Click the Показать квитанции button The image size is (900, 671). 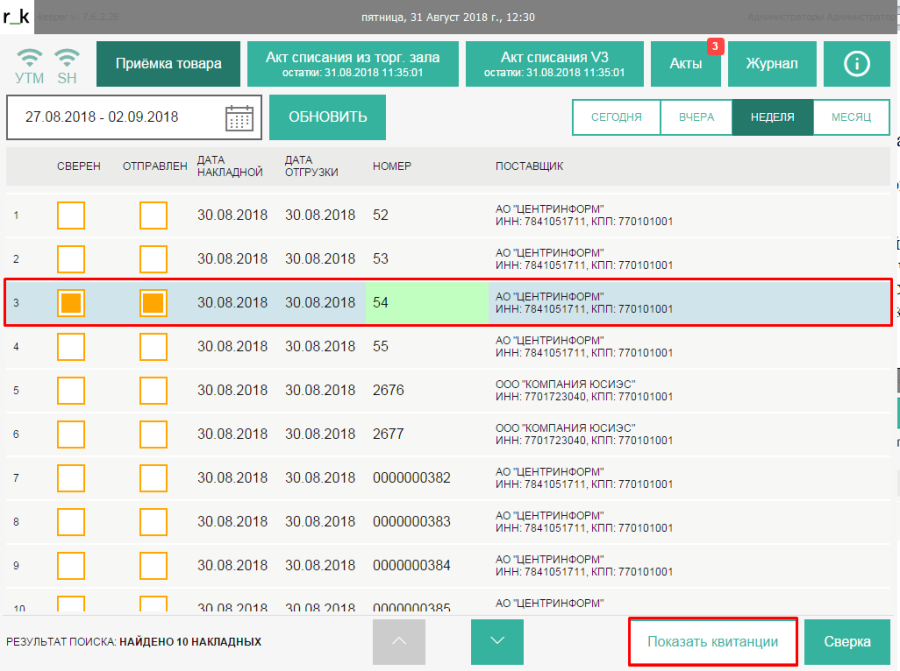click(x=712, y=642)
